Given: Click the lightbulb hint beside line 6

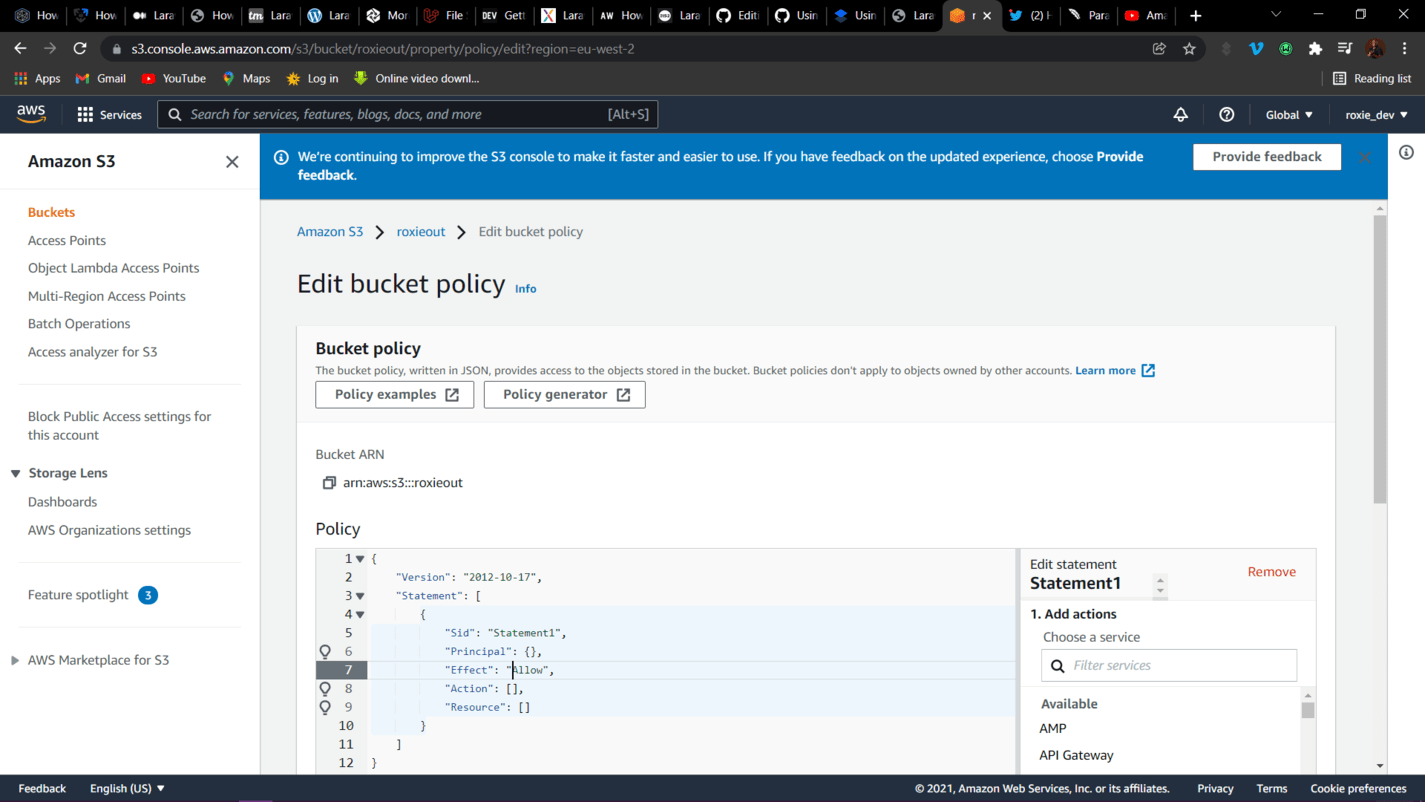Looking at the screenshot, I should click(x=324, y=651).
